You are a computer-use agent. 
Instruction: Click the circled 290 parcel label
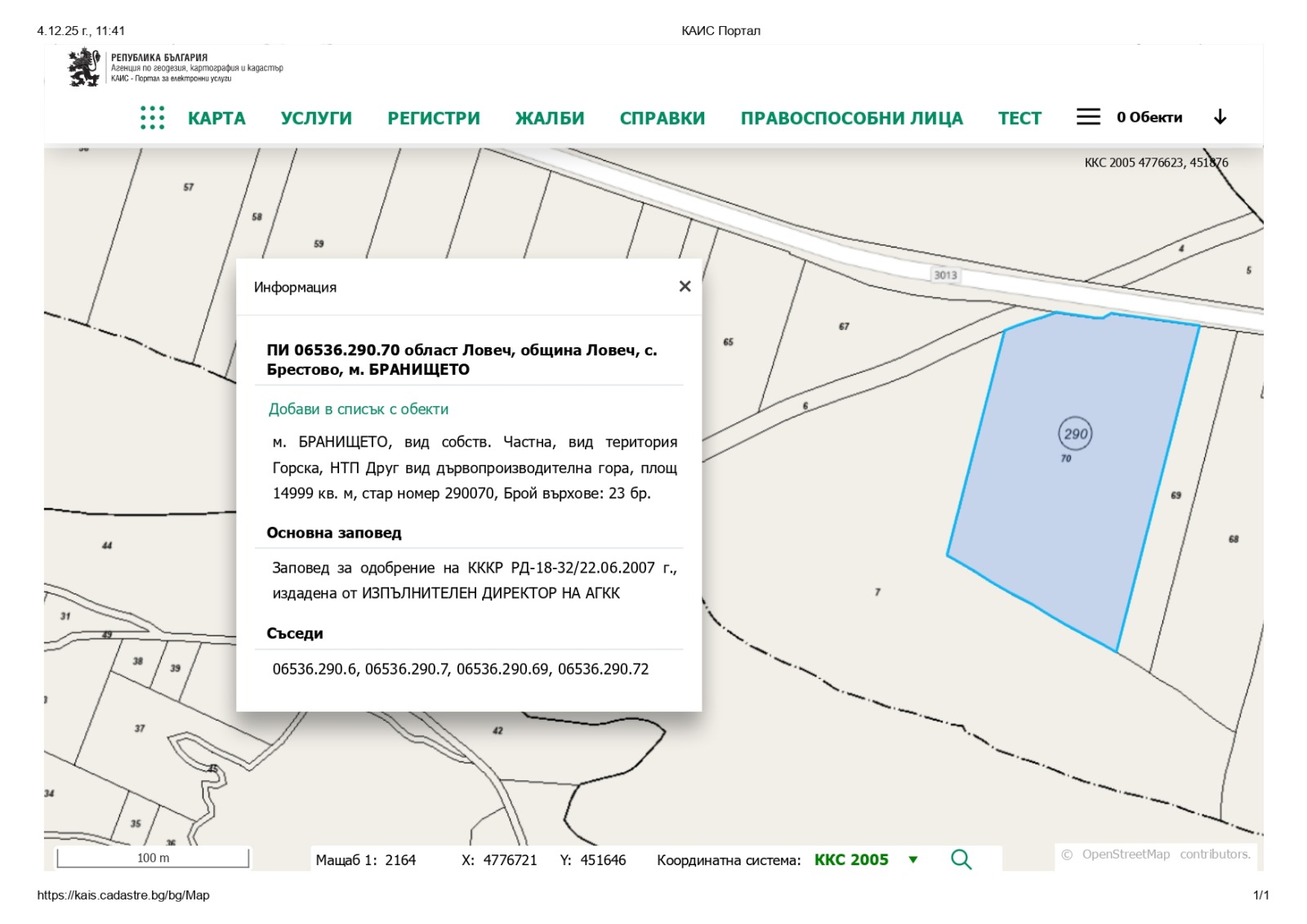[1075, 434]
